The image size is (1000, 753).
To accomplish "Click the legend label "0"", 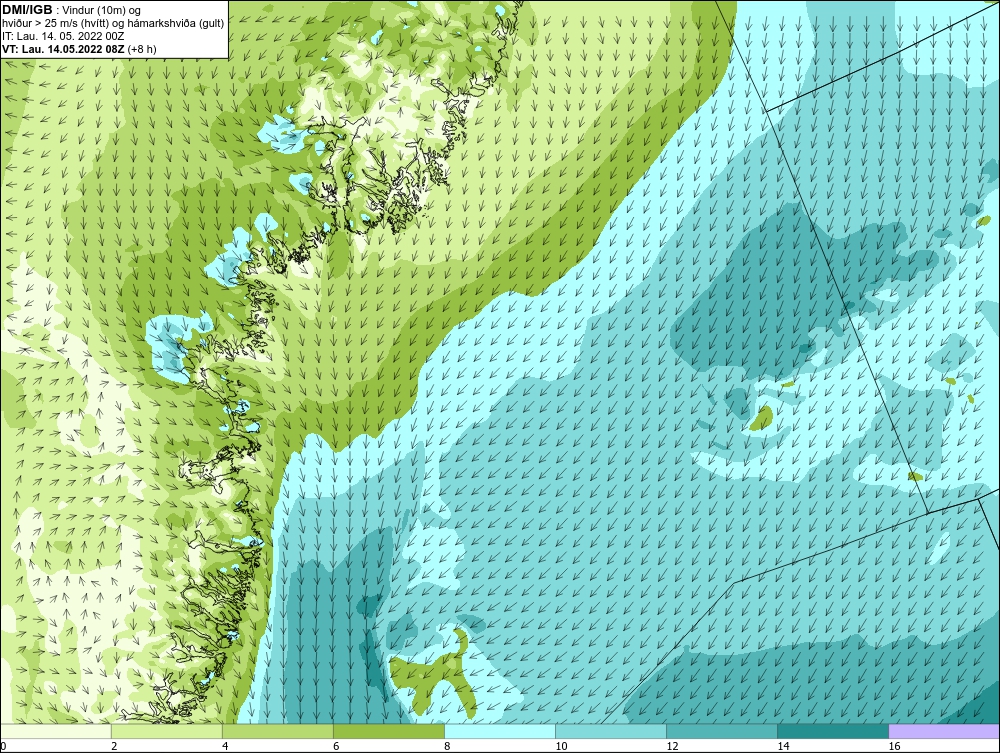I will (x=3, y=746).
